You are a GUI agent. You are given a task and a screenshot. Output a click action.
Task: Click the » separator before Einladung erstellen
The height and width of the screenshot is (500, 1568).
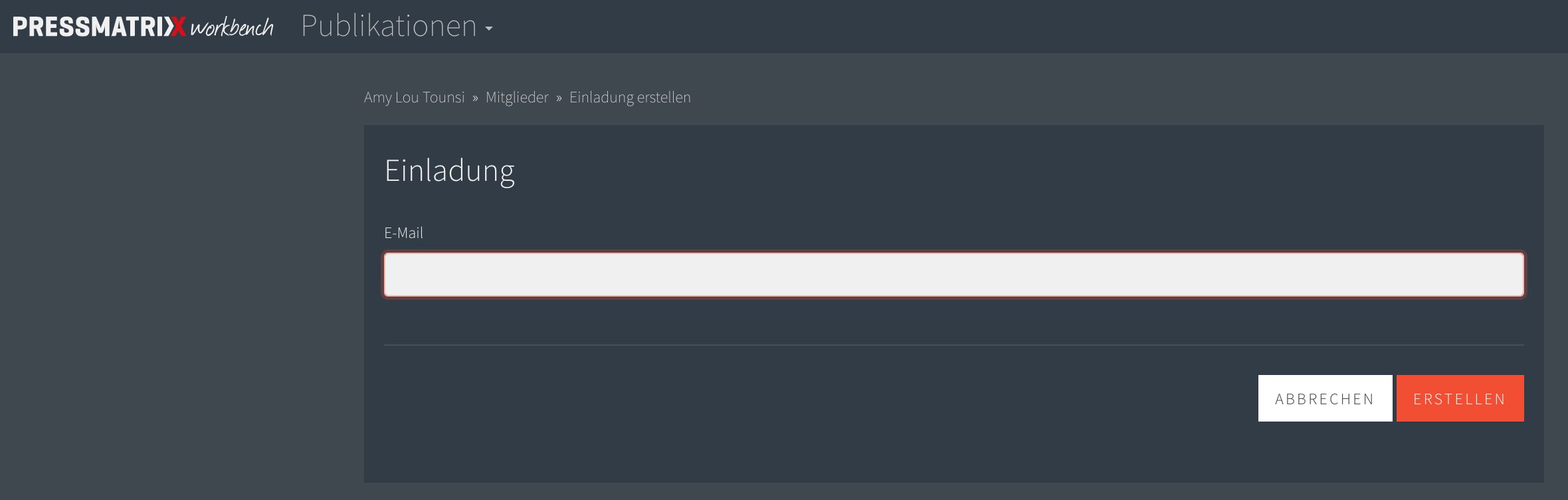(559, 98)
